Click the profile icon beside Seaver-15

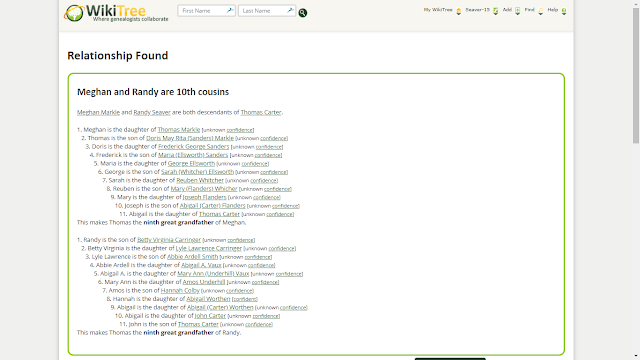496,11
